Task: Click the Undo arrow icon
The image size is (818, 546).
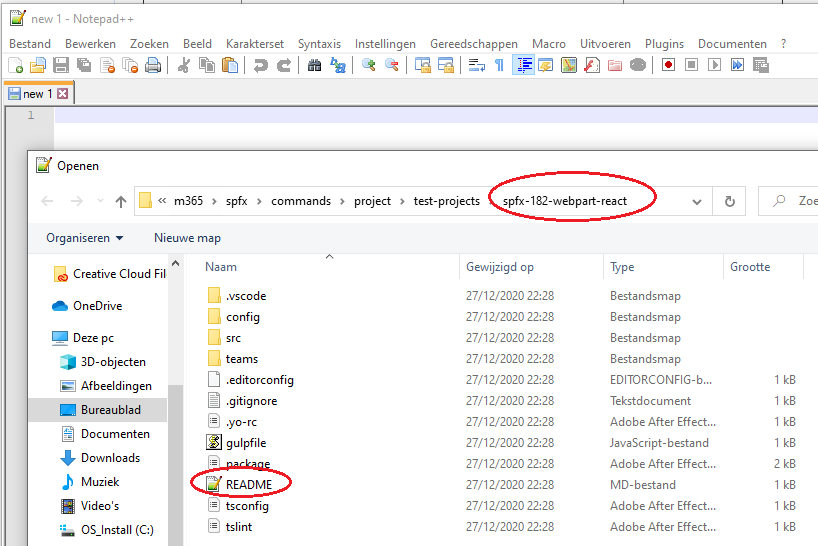Action: [x=260, y=65]
